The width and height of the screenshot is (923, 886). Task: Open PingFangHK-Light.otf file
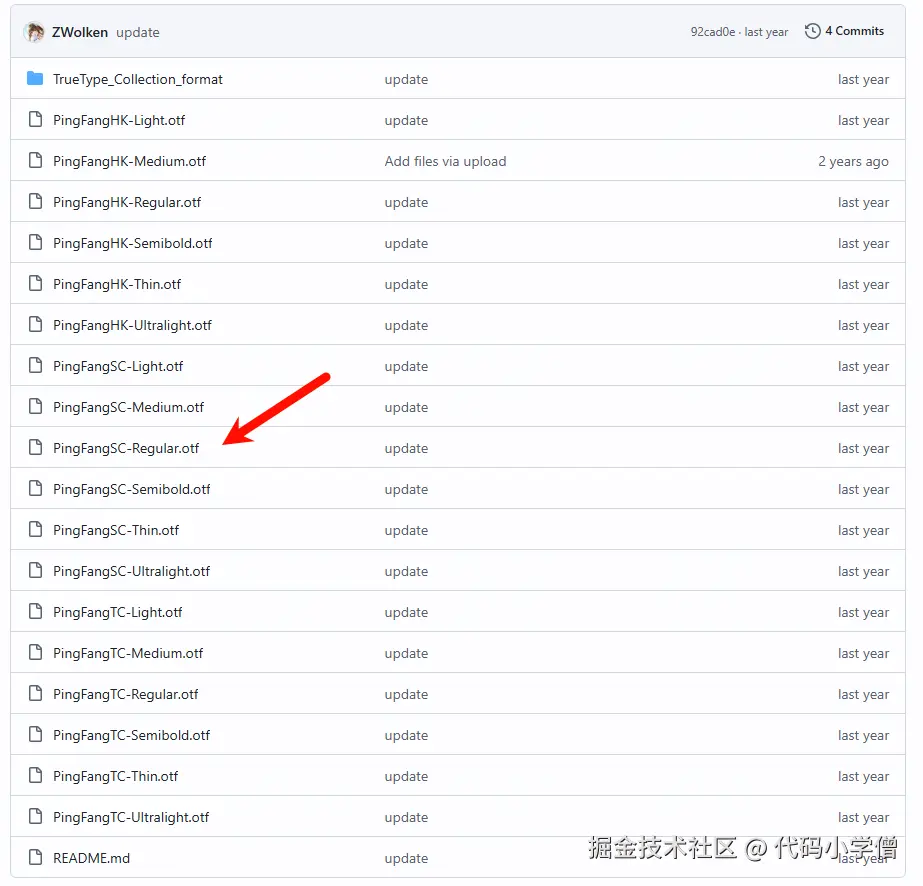click(x=119, y=121)
